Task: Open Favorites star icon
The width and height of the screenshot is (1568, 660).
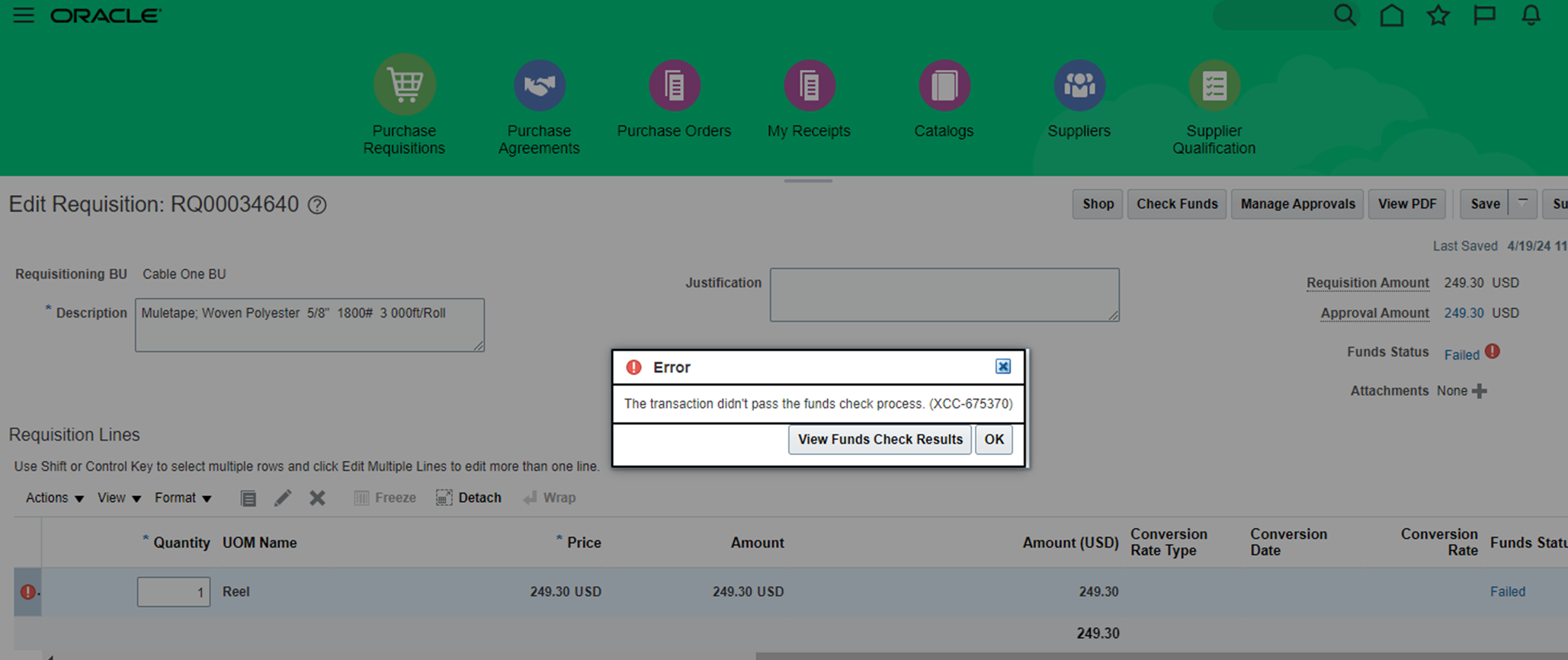Action: point(1438,15)
